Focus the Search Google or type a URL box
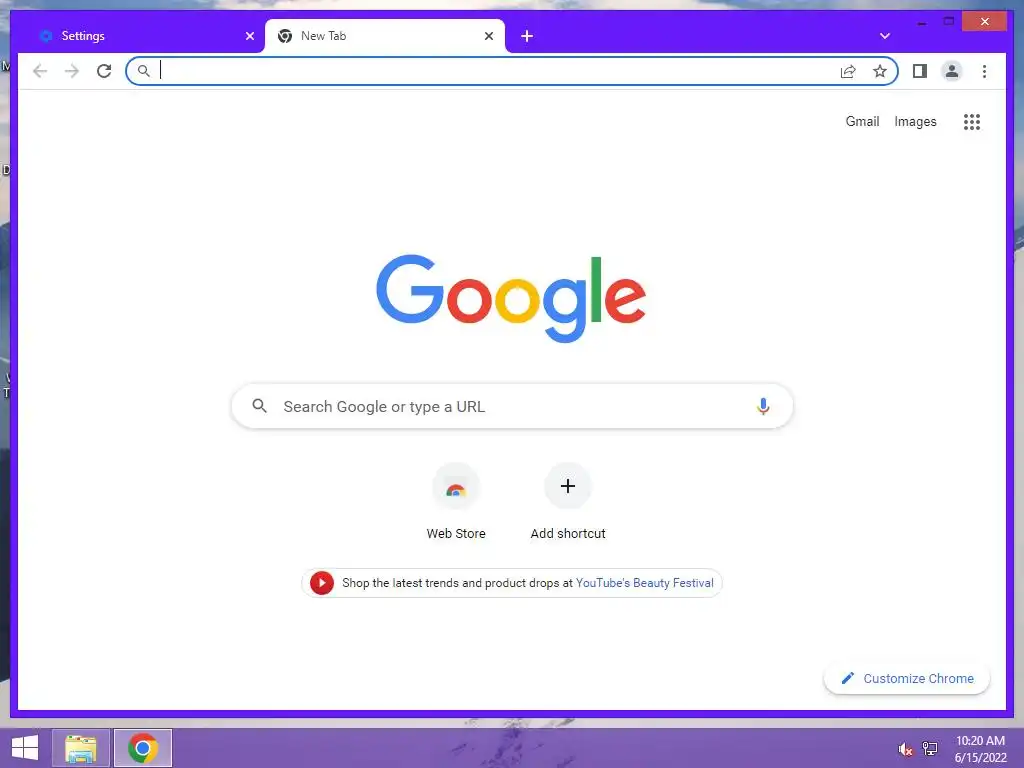Viewport: 1024px width, 768px height. pos(512,406)
